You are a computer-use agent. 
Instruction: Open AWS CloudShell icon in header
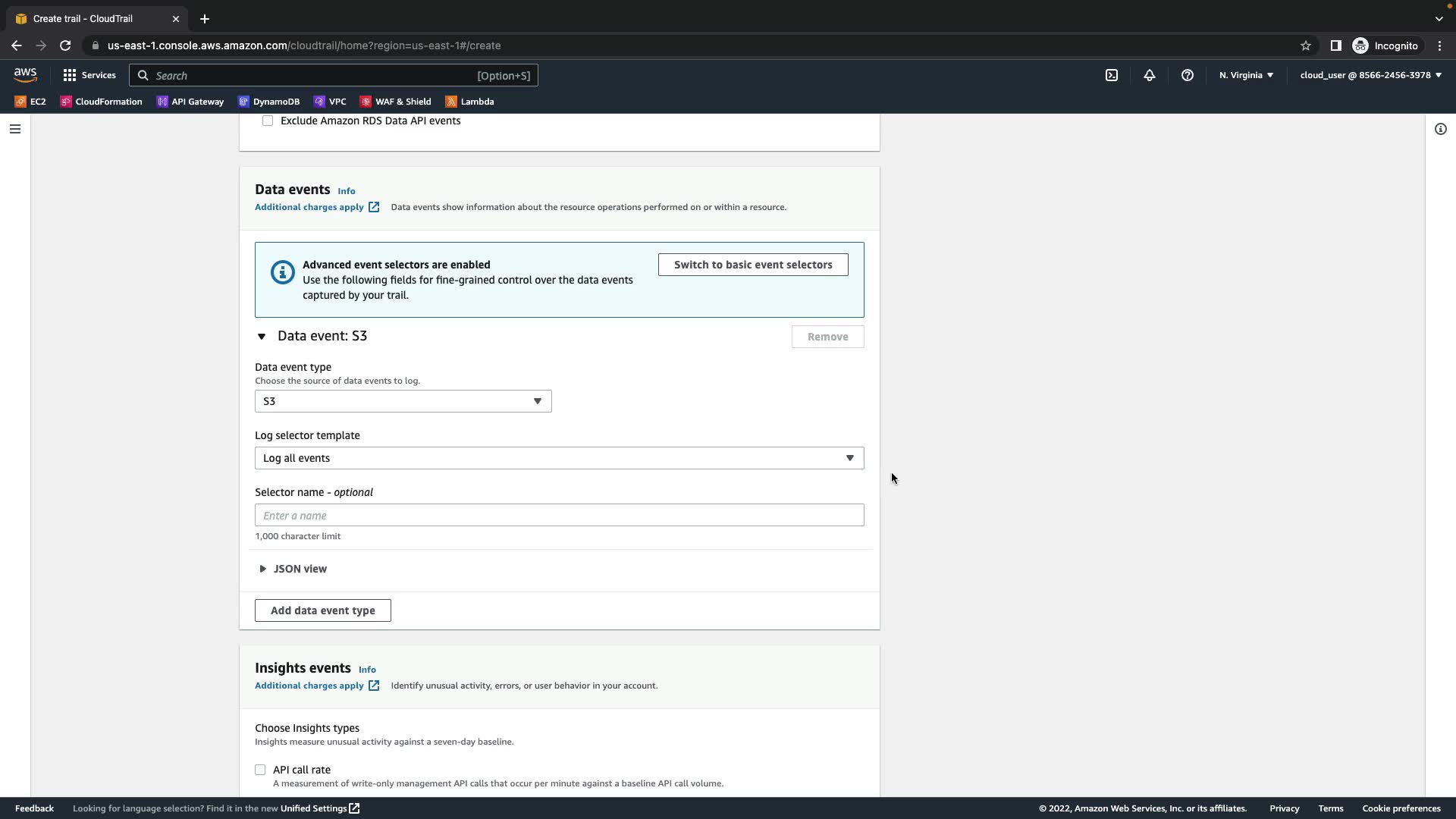click(x=1111, y=75)
